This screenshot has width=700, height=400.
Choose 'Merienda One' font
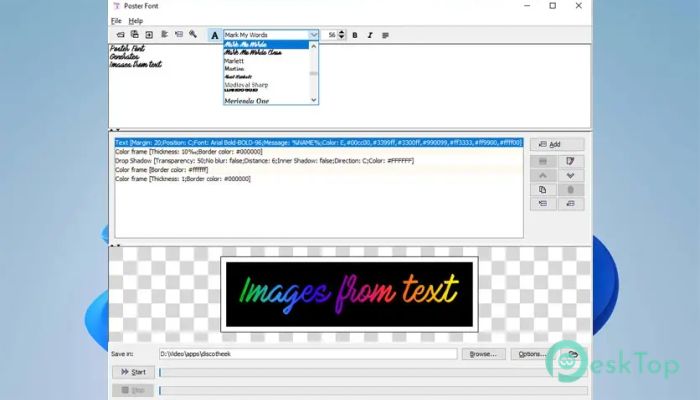point(266,101)
